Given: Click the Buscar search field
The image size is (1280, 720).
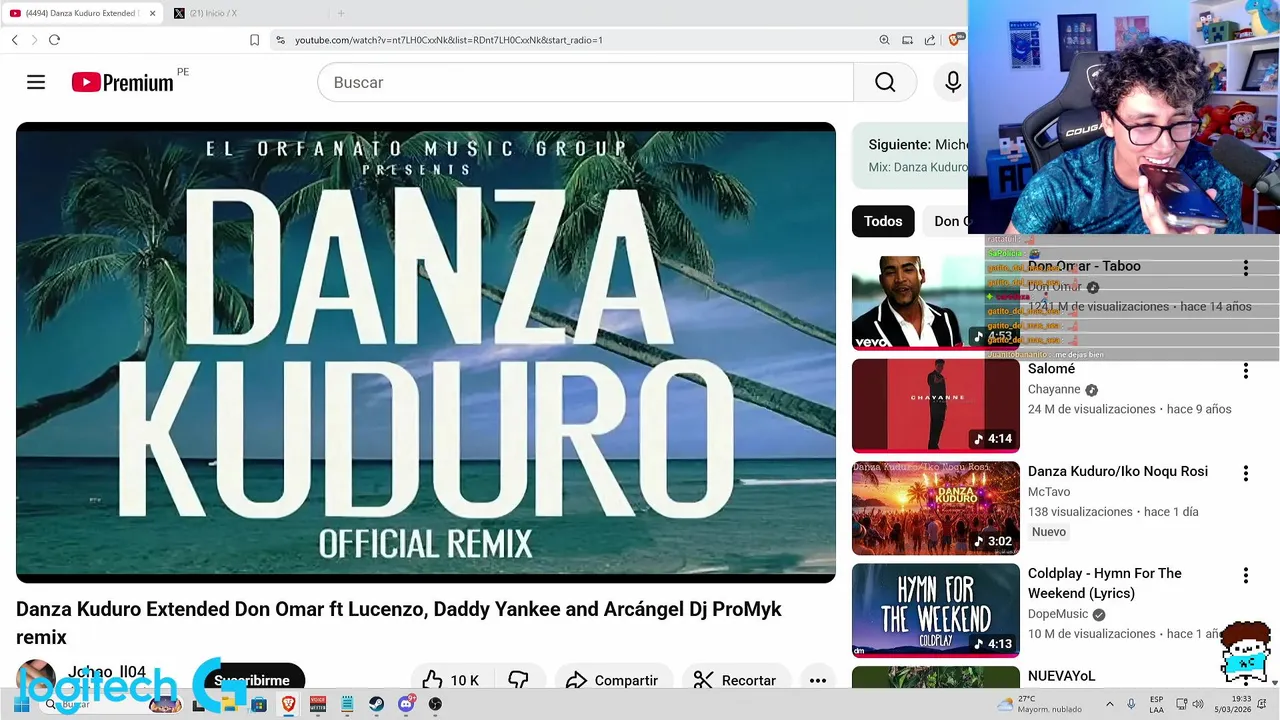Looking at the screenshot, I should coord(585,82).
